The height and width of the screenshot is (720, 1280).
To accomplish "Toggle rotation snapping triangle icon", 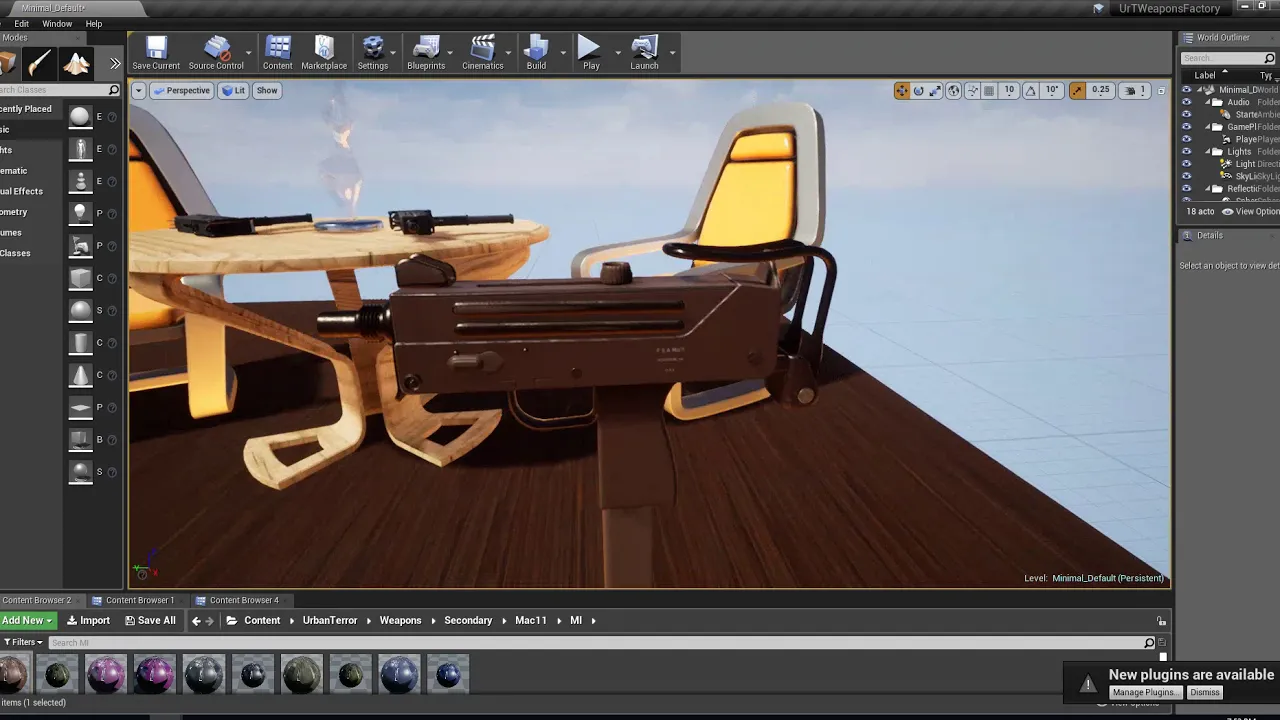I will (1030, 90).
